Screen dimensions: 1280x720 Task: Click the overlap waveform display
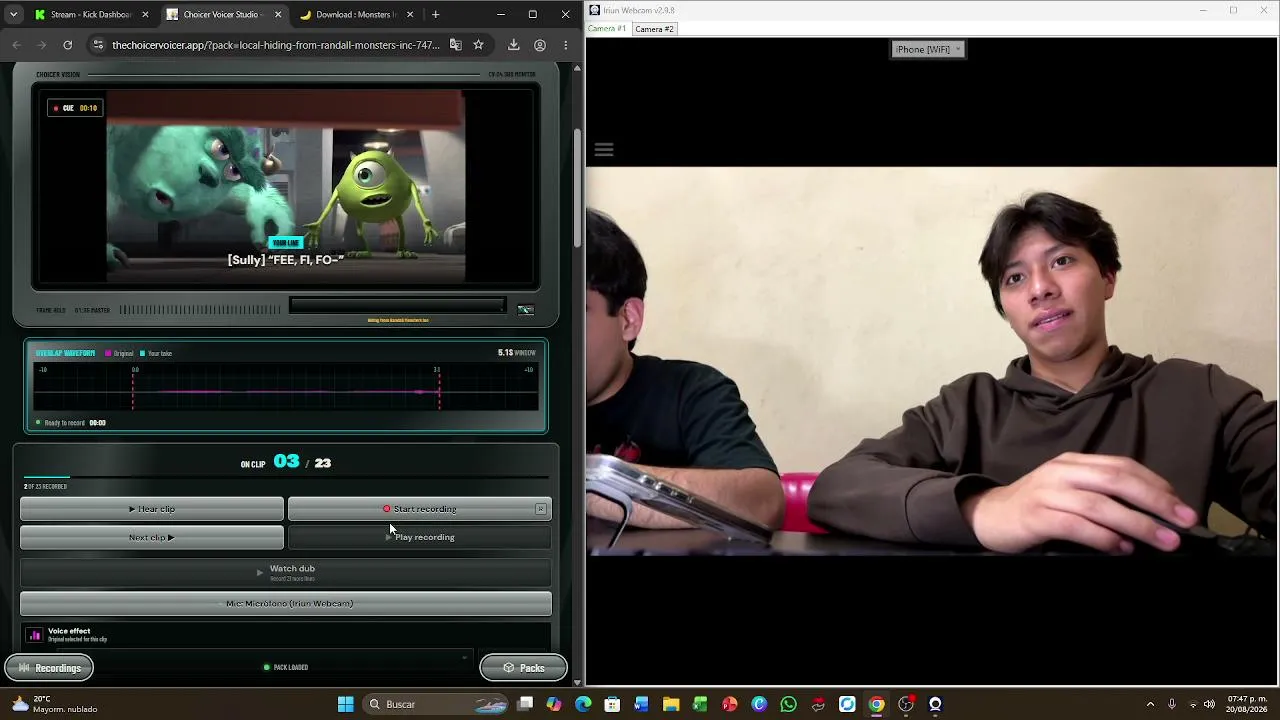coord(286,389)
